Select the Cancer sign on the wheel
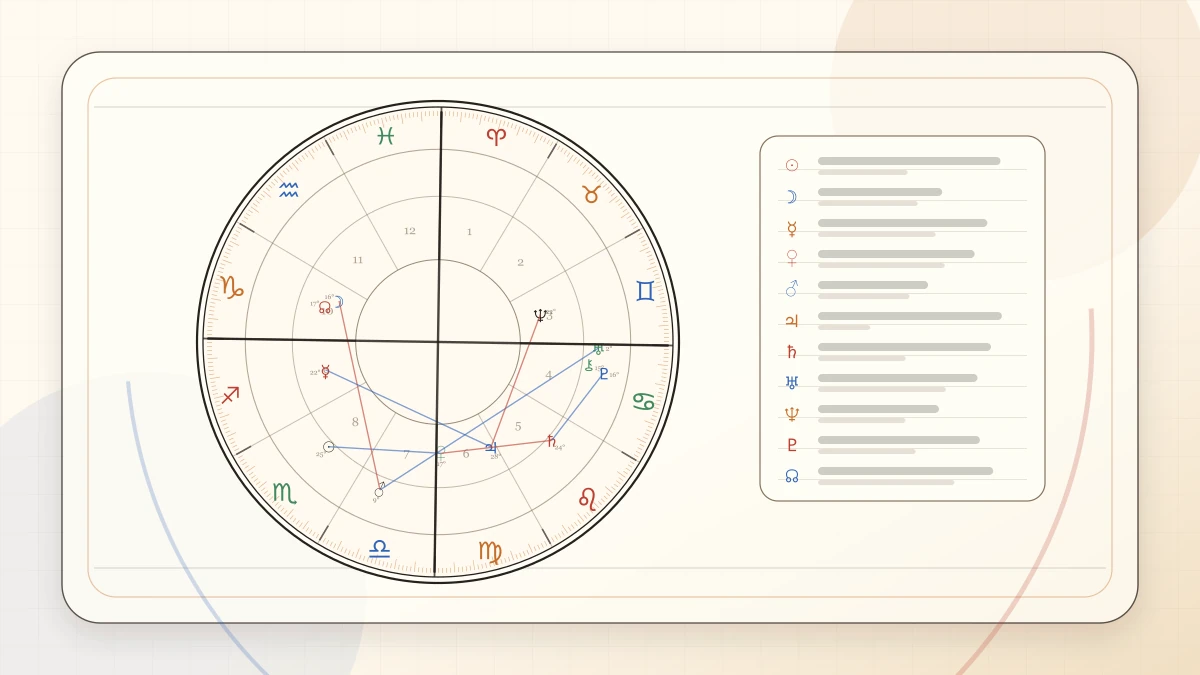 [x=645, y=401]
